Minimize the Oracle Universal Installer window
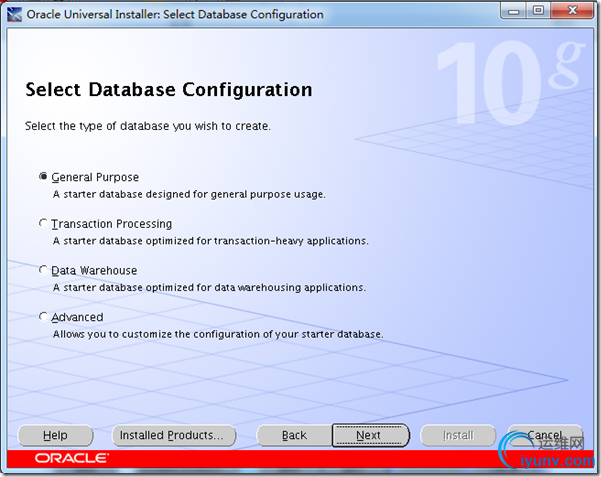This screenshot has height=477, width=601. click(513, 11)
